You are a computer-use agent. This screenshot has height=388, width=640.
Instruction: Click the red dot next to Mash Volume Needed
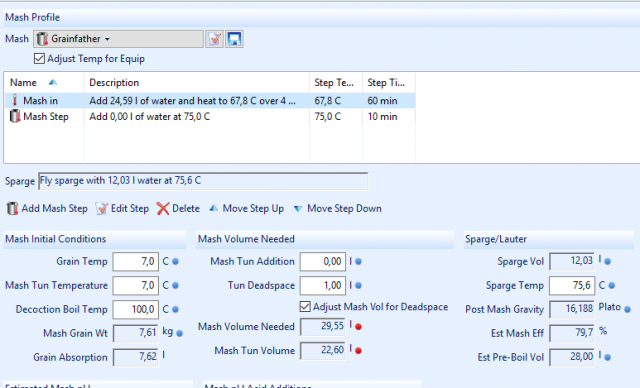(358, 327)
